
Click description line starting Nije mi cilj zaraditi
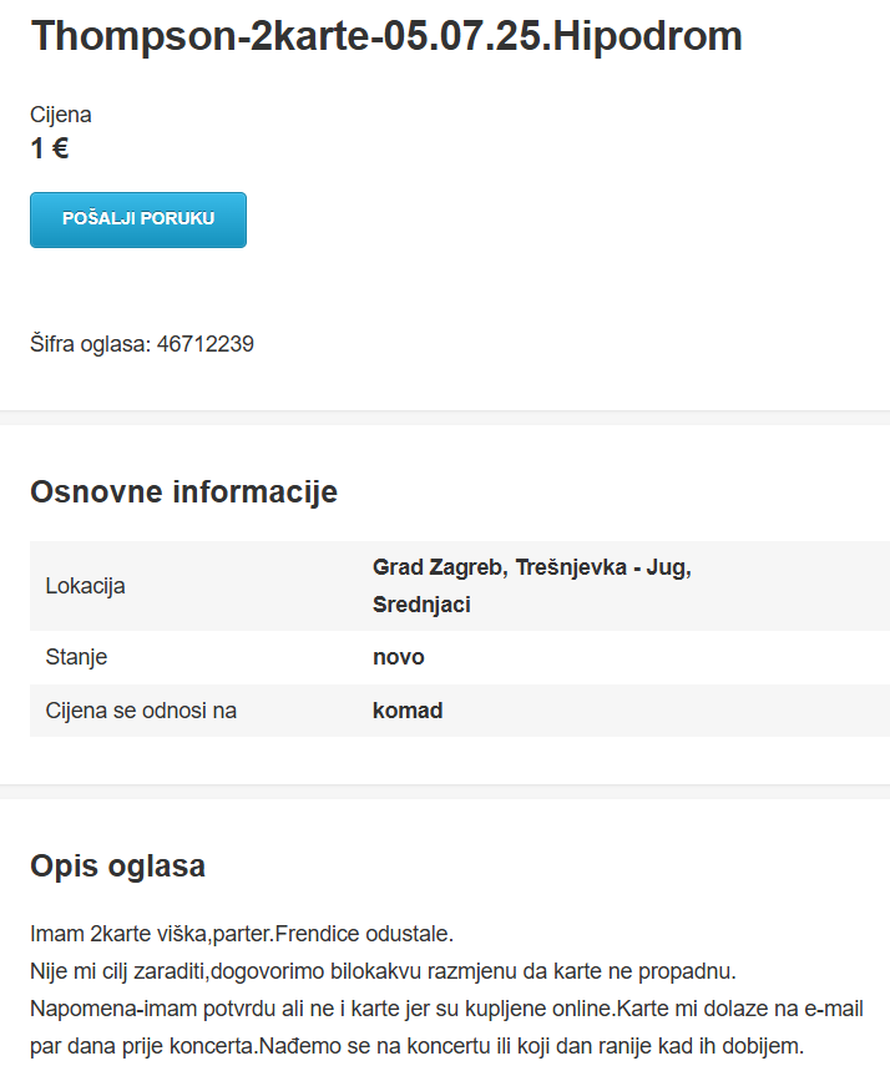[383, 971]
